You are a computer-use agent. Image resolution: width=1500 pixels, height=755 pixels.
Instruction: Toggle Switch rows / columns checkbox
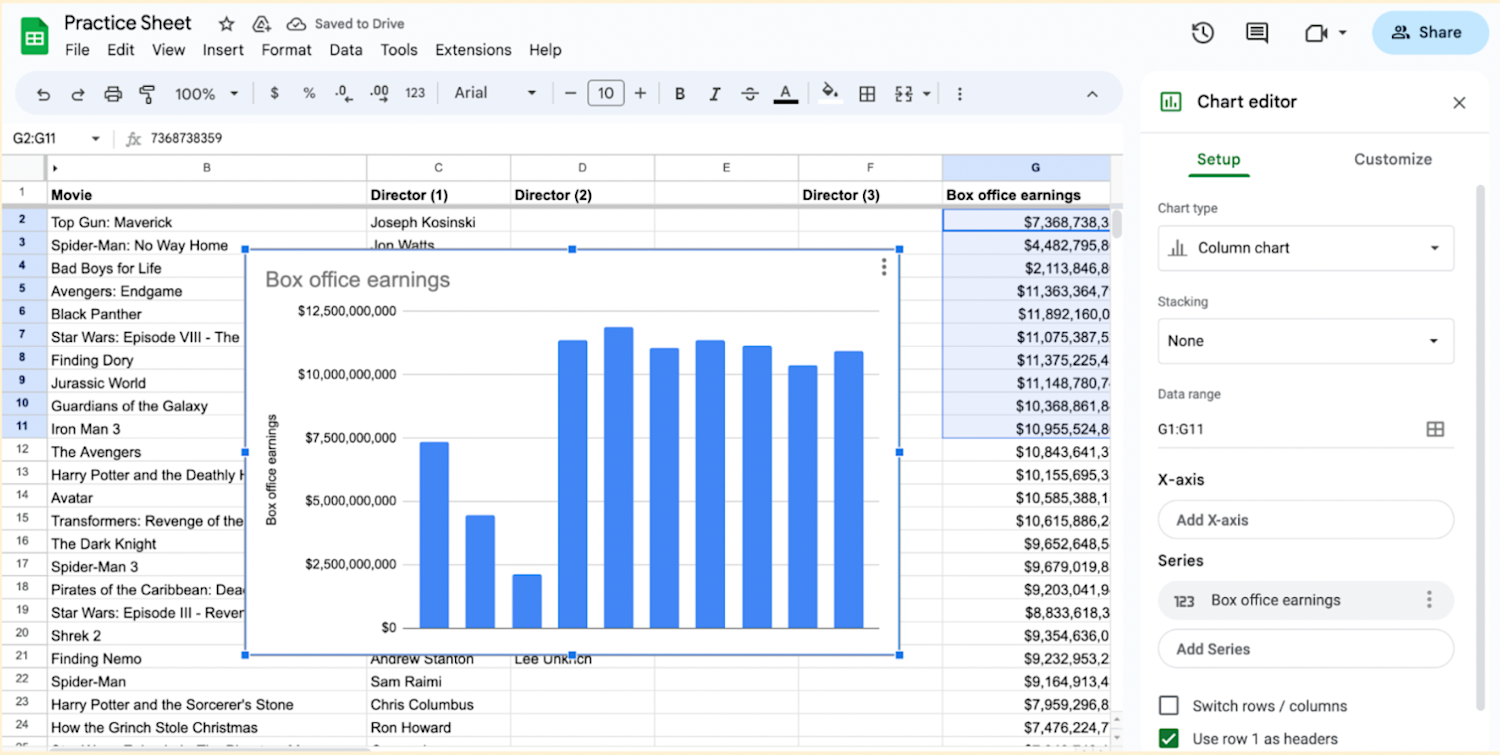1169,705
